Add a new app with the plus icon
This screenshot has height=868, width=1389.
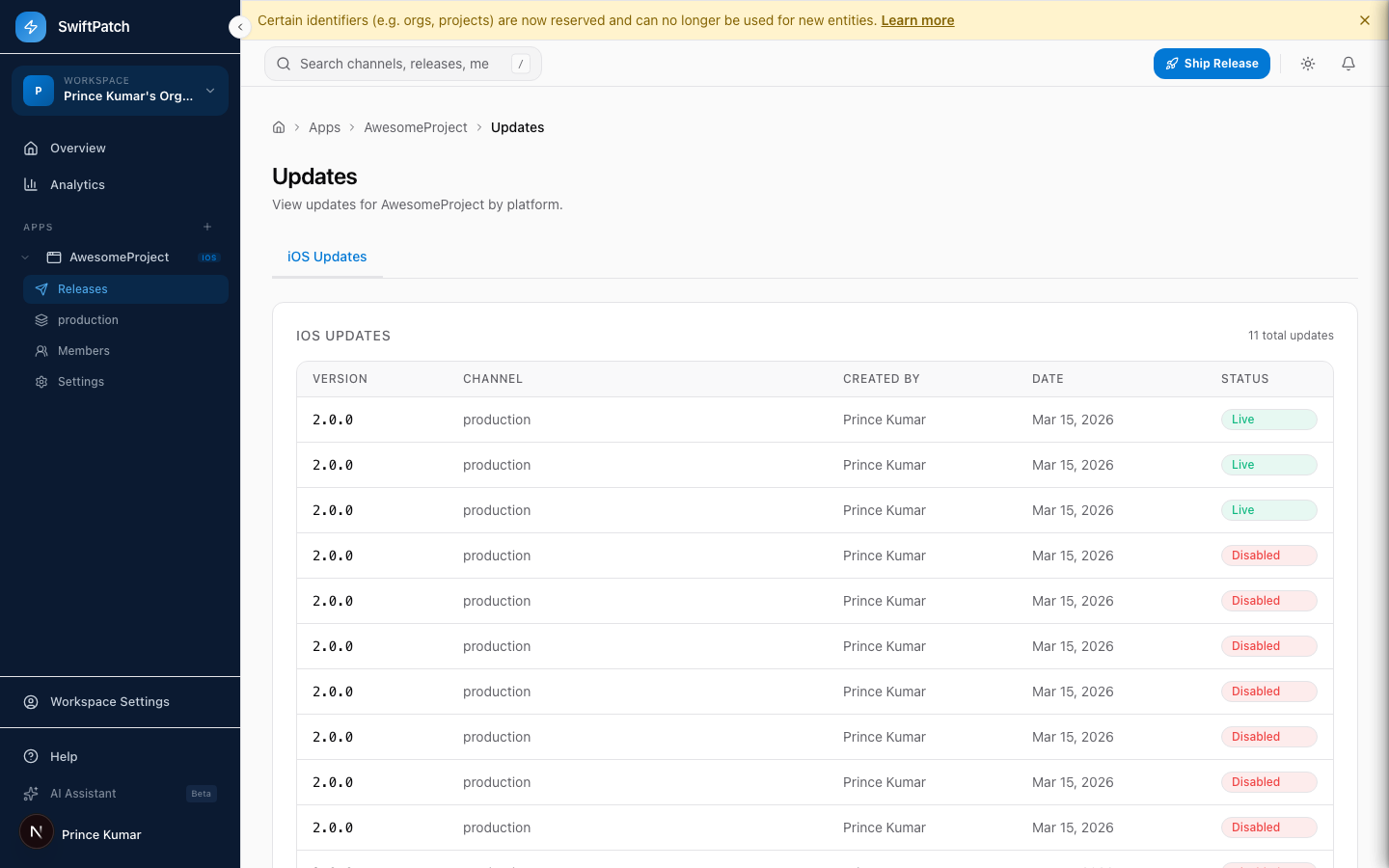(x=207, y=227)
